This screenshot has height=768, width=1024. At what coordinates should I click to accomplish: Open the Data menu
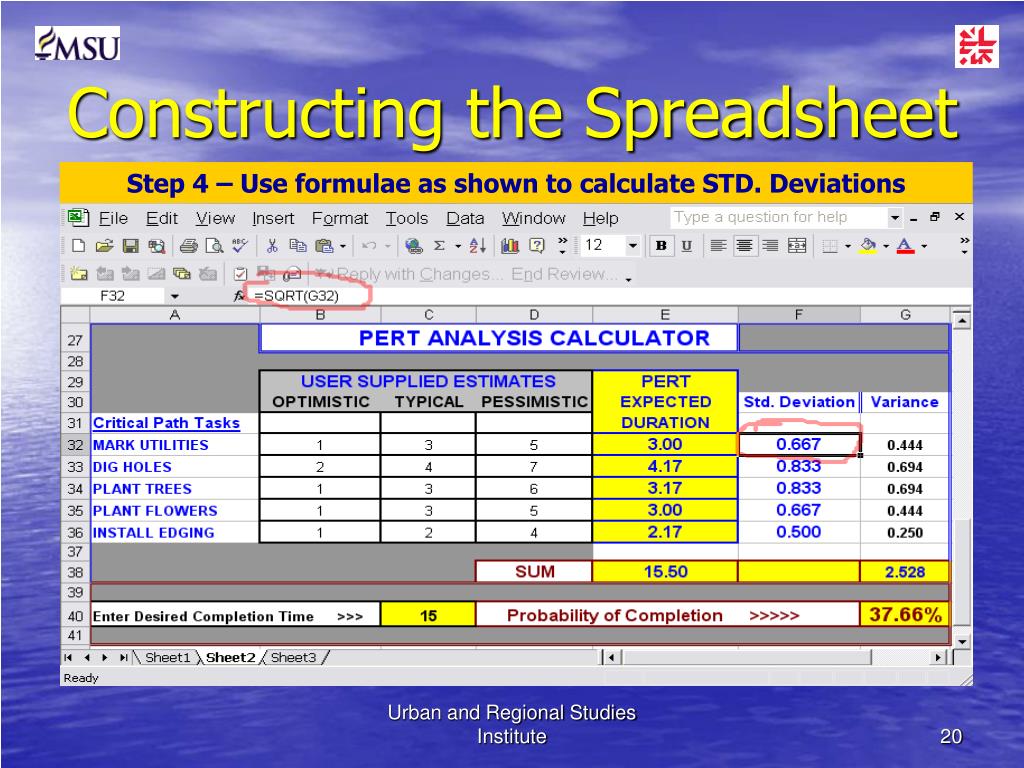pos(465,218)
